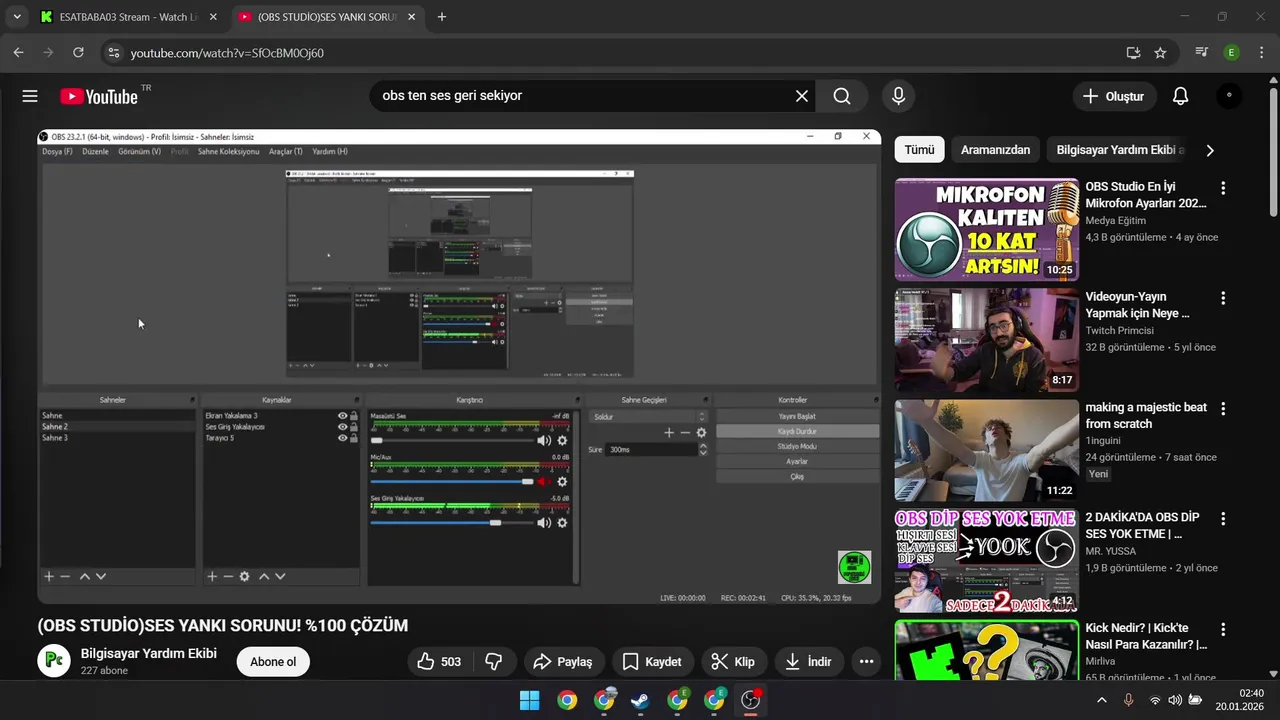Open OBS Studio from the taskbar
The width and height of the screenshot is (1280, 720).
coord(751,700)
